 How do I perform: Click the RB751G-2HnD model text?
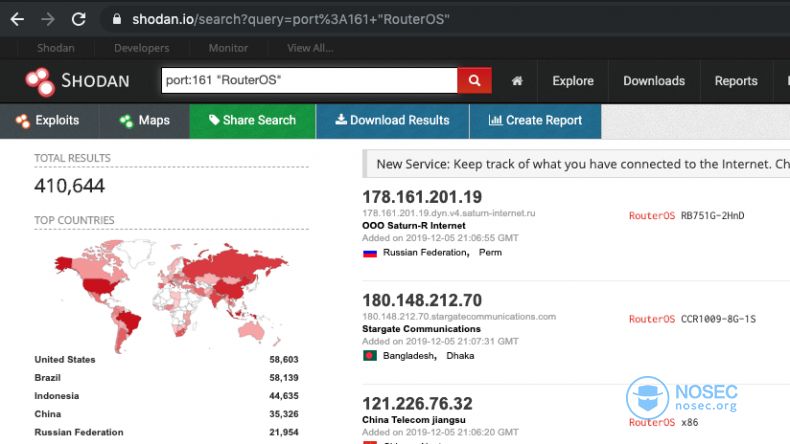point(712,216)
